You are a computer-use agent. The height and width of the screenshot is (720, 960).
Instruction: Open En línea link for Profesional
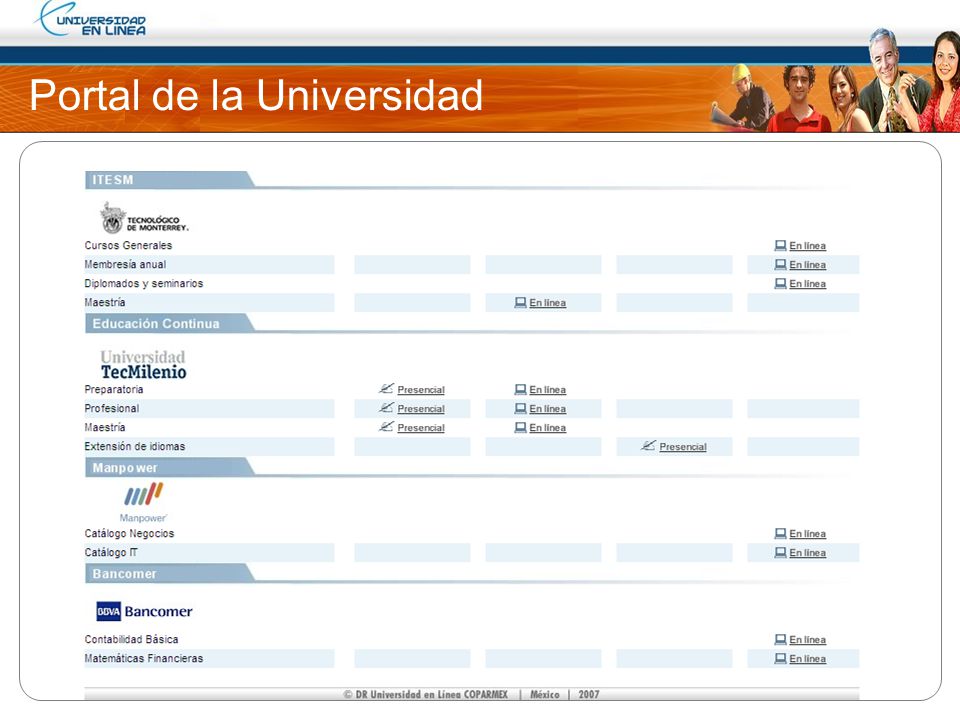click(x=547, y=409)
